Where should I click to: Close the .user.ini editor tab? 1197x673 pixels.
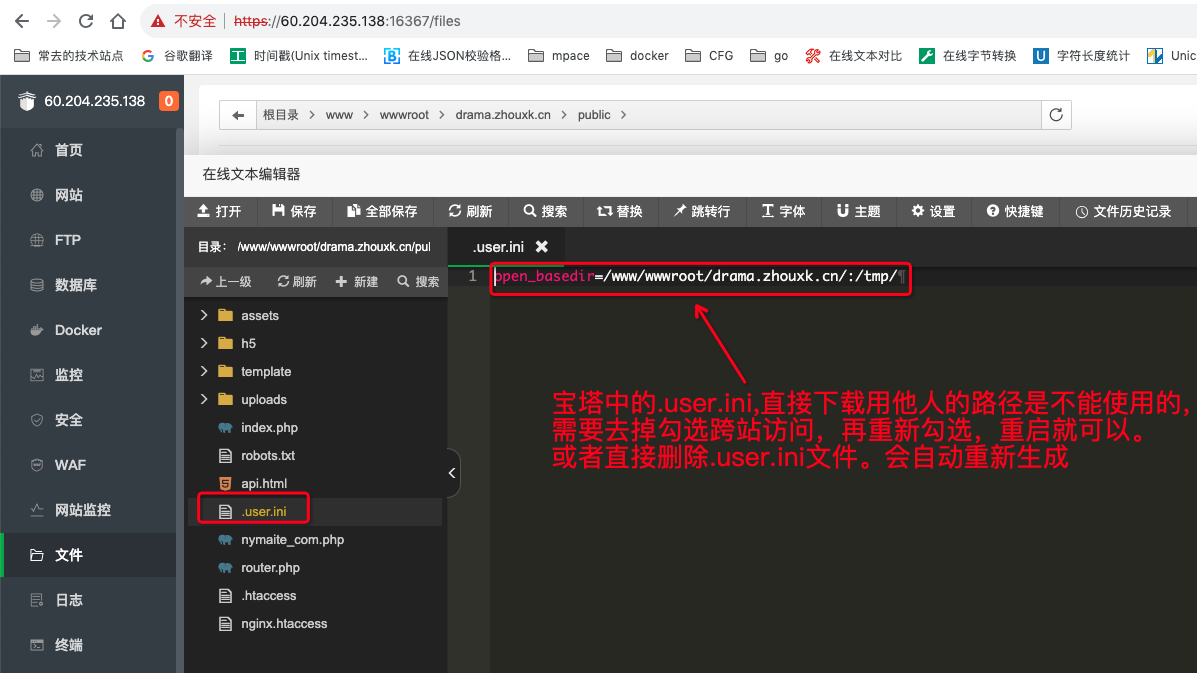pyautogui.click(x=541, y=246)
